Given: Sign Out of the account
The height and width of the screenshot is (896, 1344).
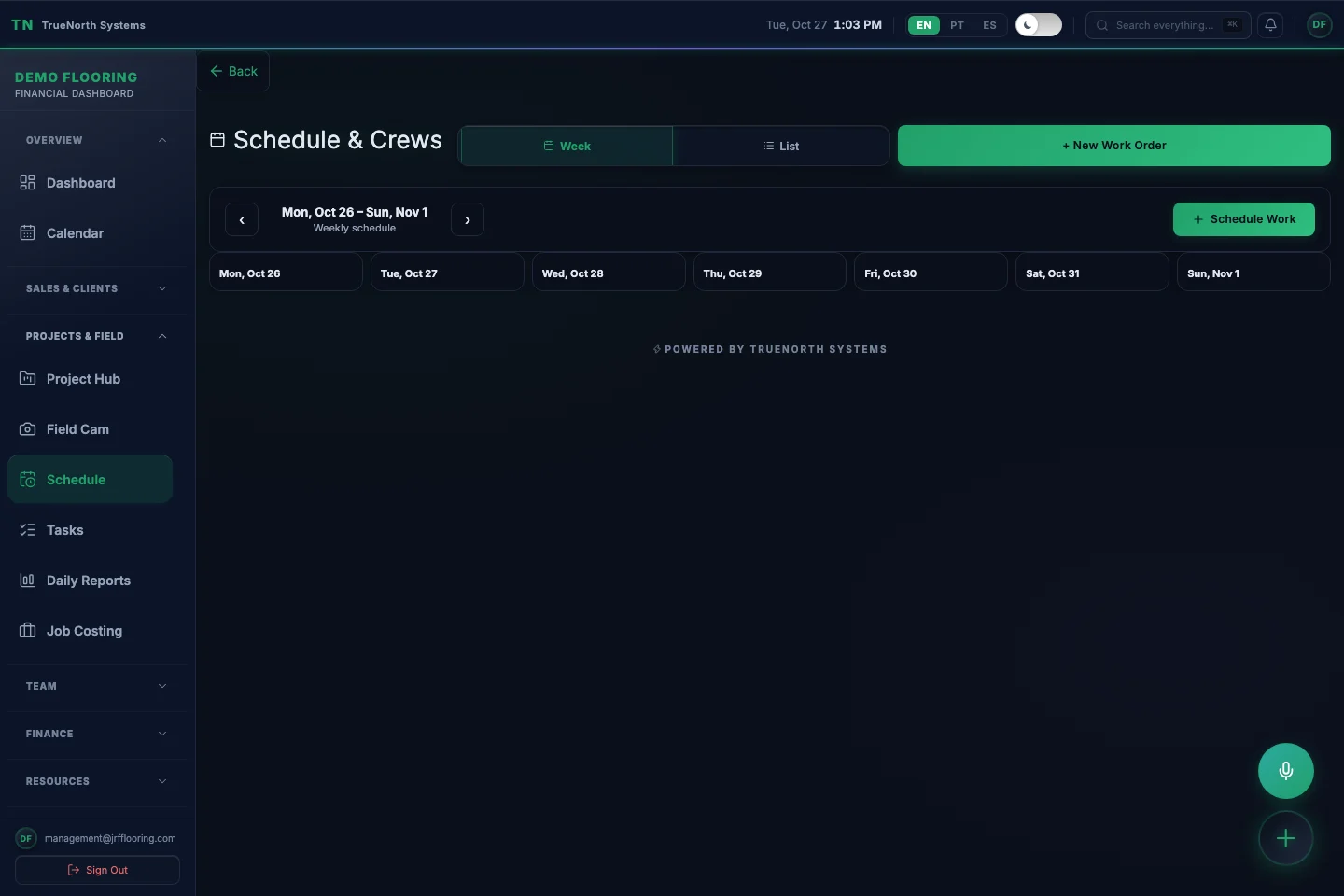Looking at the screenshot, I should [x=97, y=870].
